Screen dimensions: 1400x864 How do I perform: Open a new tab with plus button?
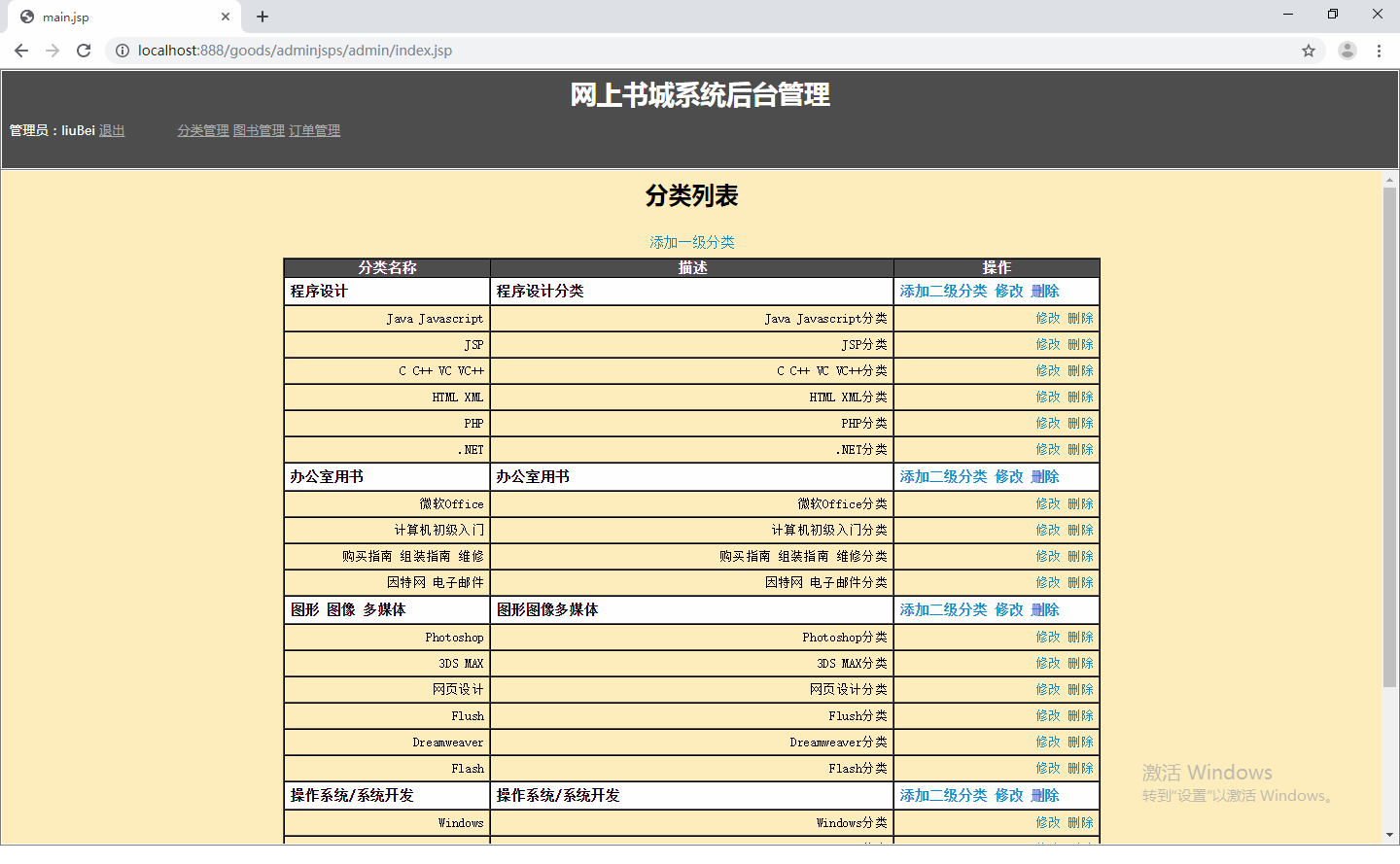point(262,17)
